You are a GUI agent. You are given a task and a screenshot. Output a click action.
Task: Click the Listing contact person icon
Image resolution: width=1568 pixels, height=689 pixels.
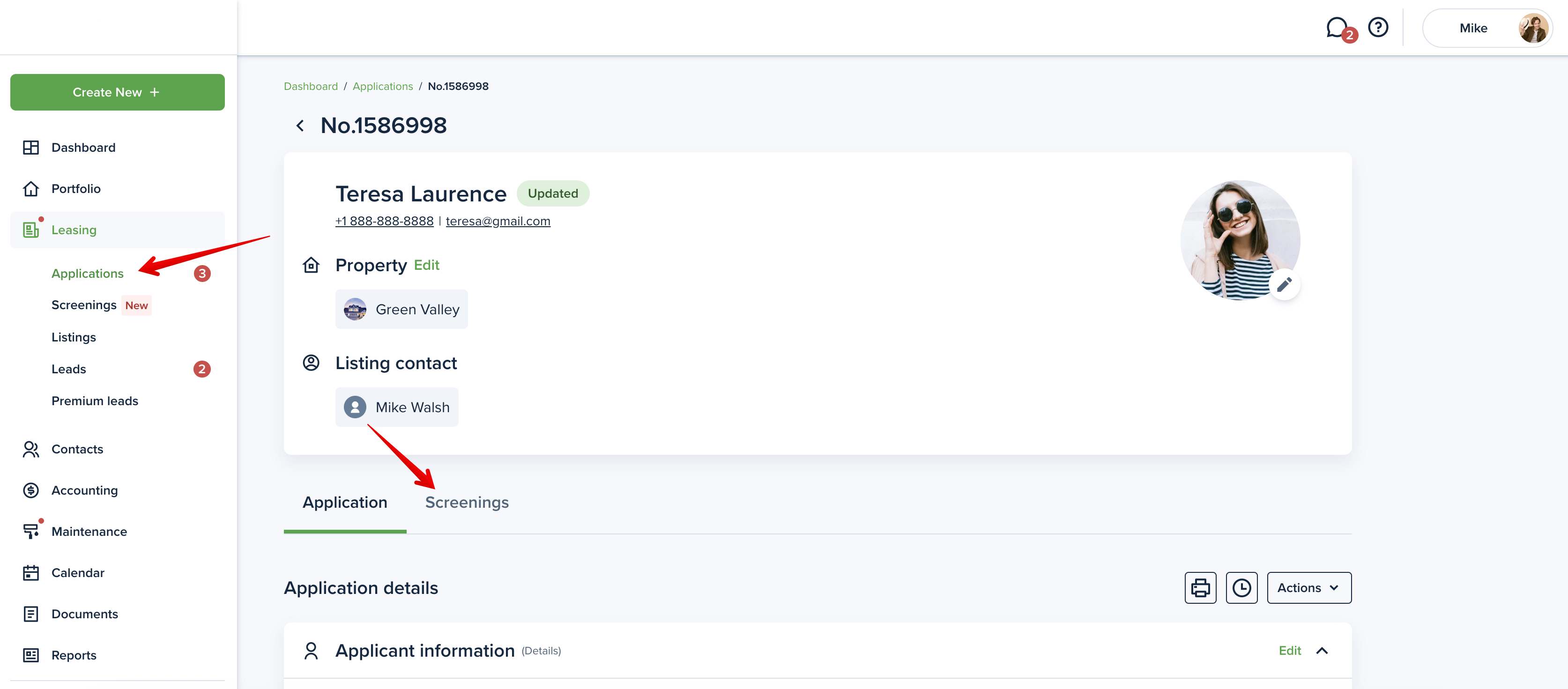tap(311, 363)
